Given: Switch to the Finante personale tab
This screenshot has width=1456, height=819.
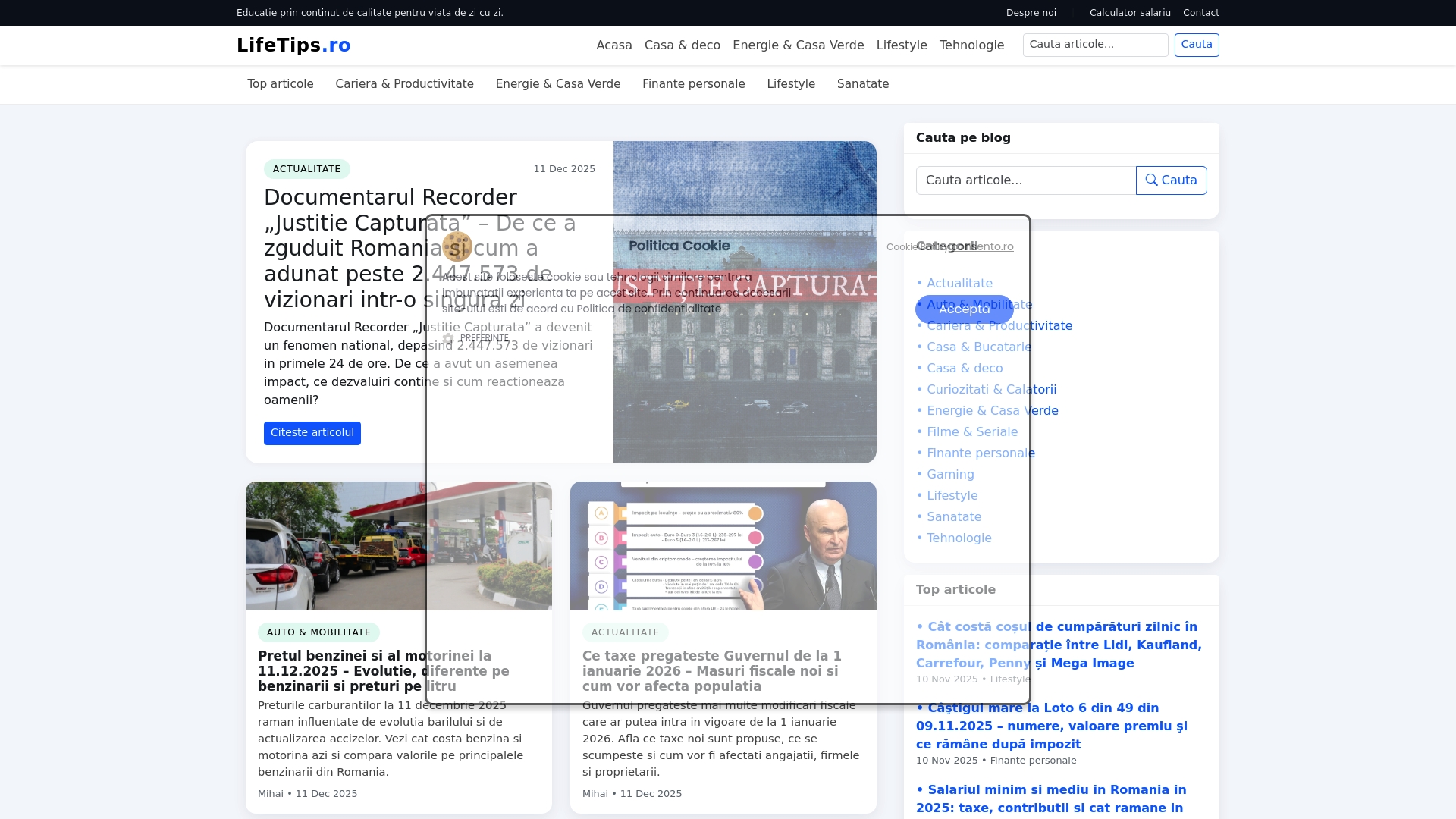Looking at the screenshot, I should click(693, 84).
